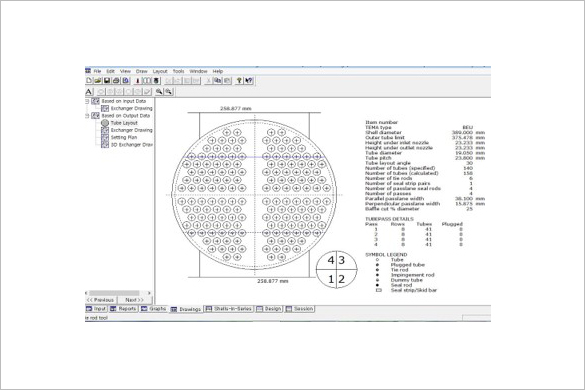The height and width of the screenshot is (390, 585).
Task: Click the SYMBOL LEGEND heading
Action: [x=386, y=255]
